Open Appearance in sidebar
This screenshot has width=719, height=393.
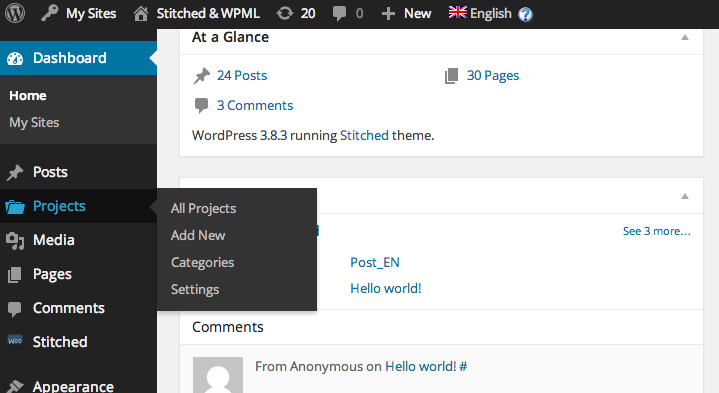pos(73,387)
